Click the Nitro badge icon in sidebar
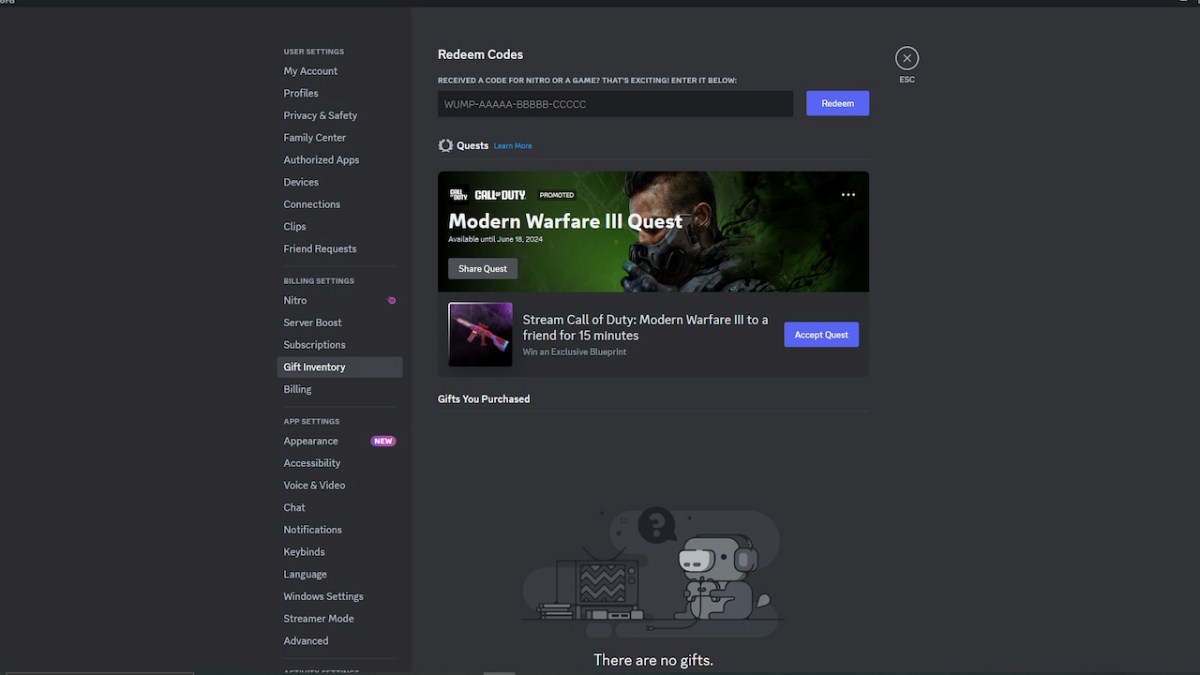1200x675 pixels. pos(392,300)
